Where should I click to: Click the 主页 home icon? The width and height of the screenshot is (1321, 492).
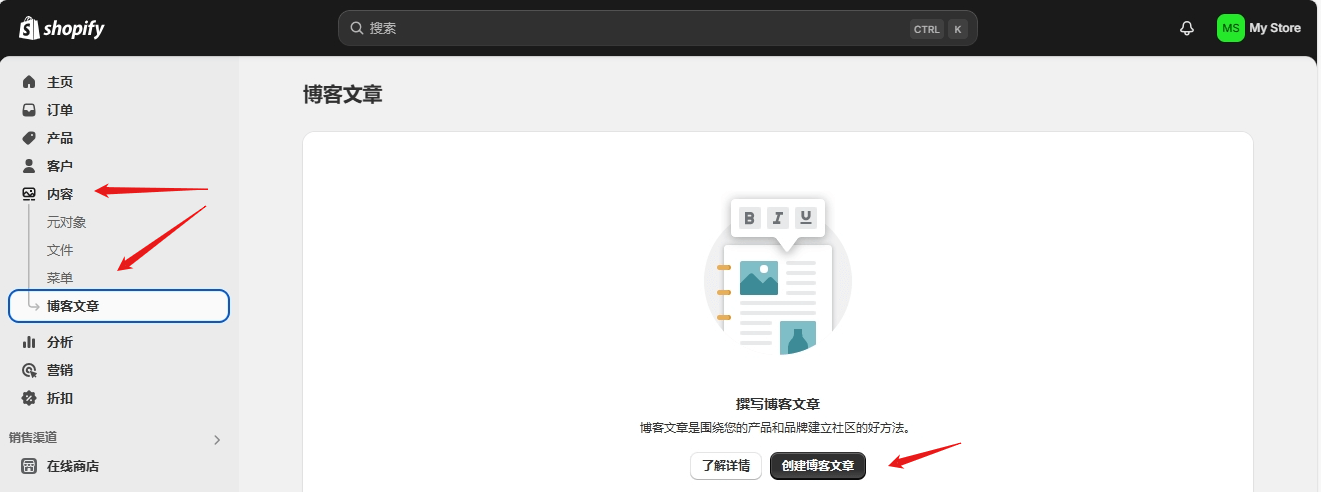tap(29, 82)
